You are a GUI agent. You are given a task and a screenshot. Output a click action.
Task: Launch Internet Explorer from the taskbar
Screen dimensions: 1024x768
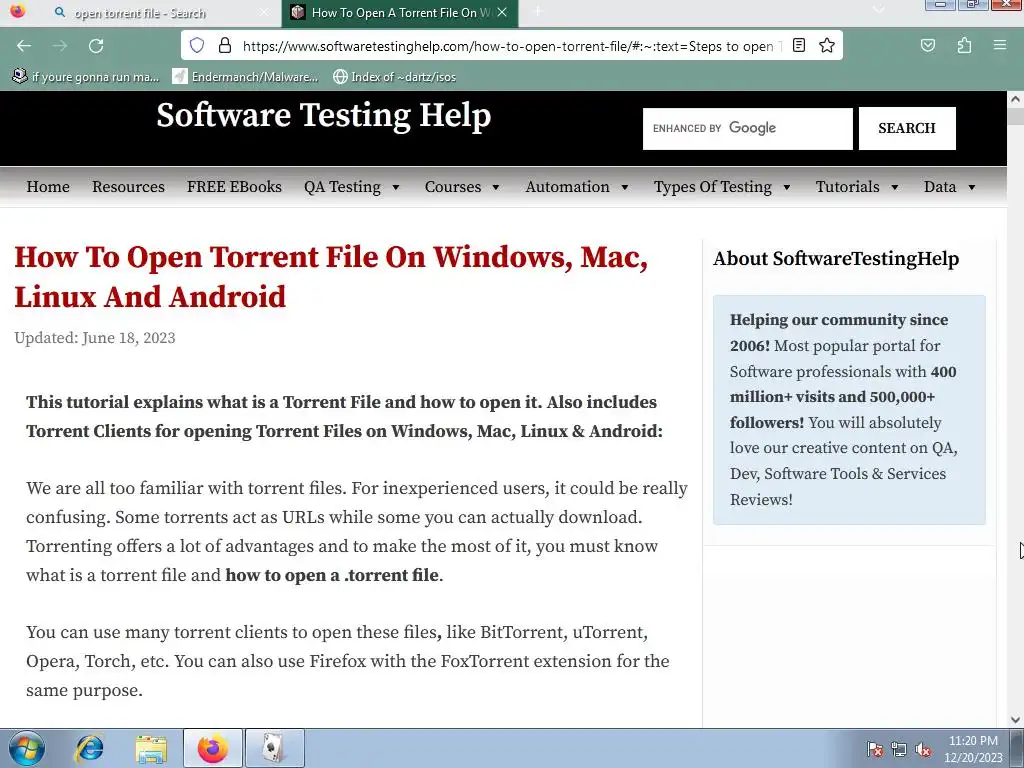[89, 749]
